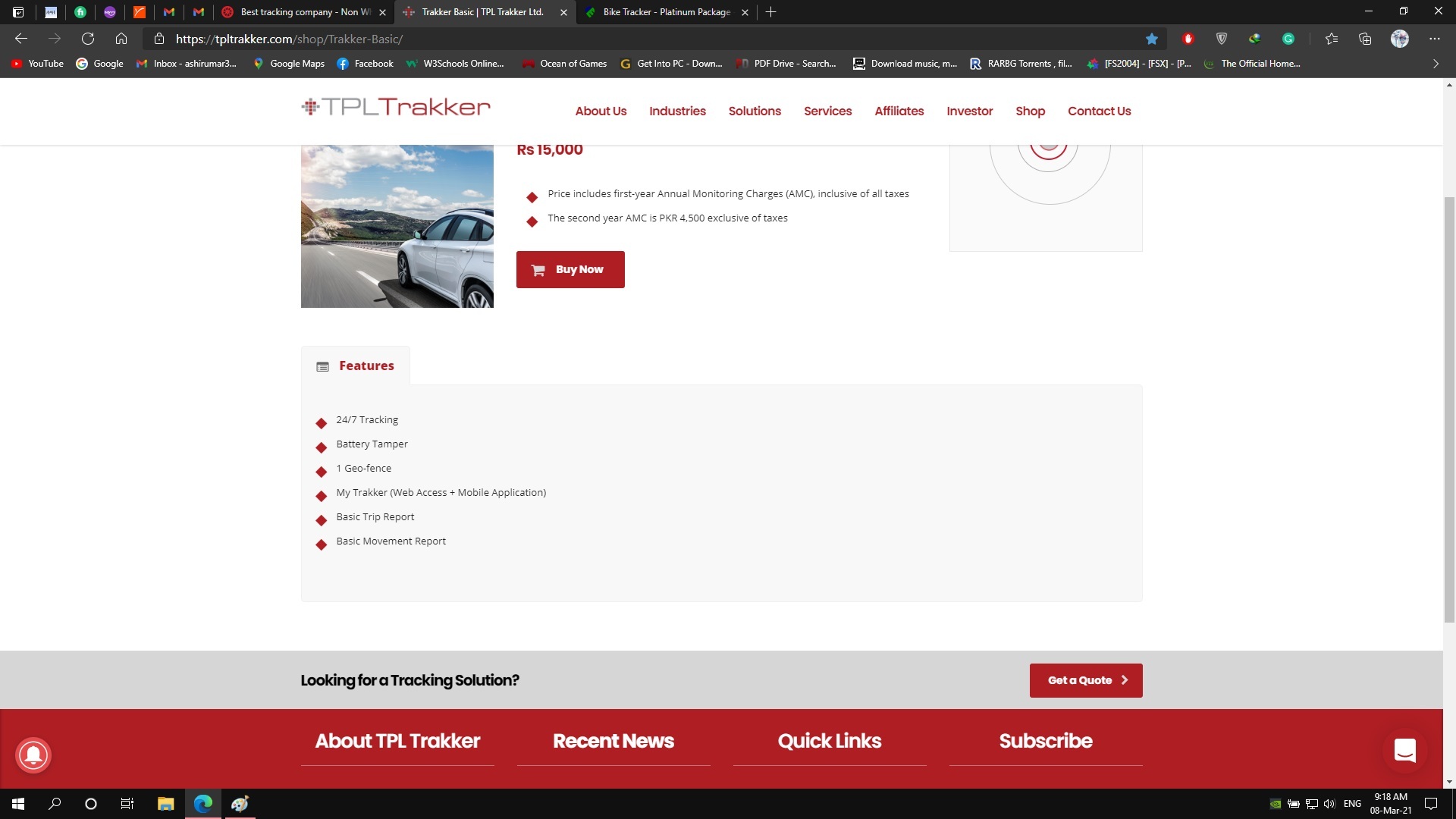Viewport: 1456px width, 819px height.
Task: Show more bookmarks chevron
Action: (x=1436, y=64)
